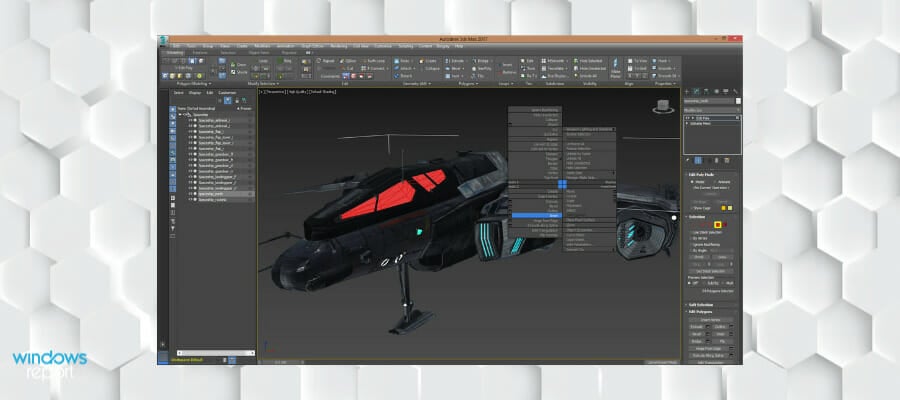
Task: Select the Bridge polygons tool
Action: pyautogui.click(x=482, y=61)
